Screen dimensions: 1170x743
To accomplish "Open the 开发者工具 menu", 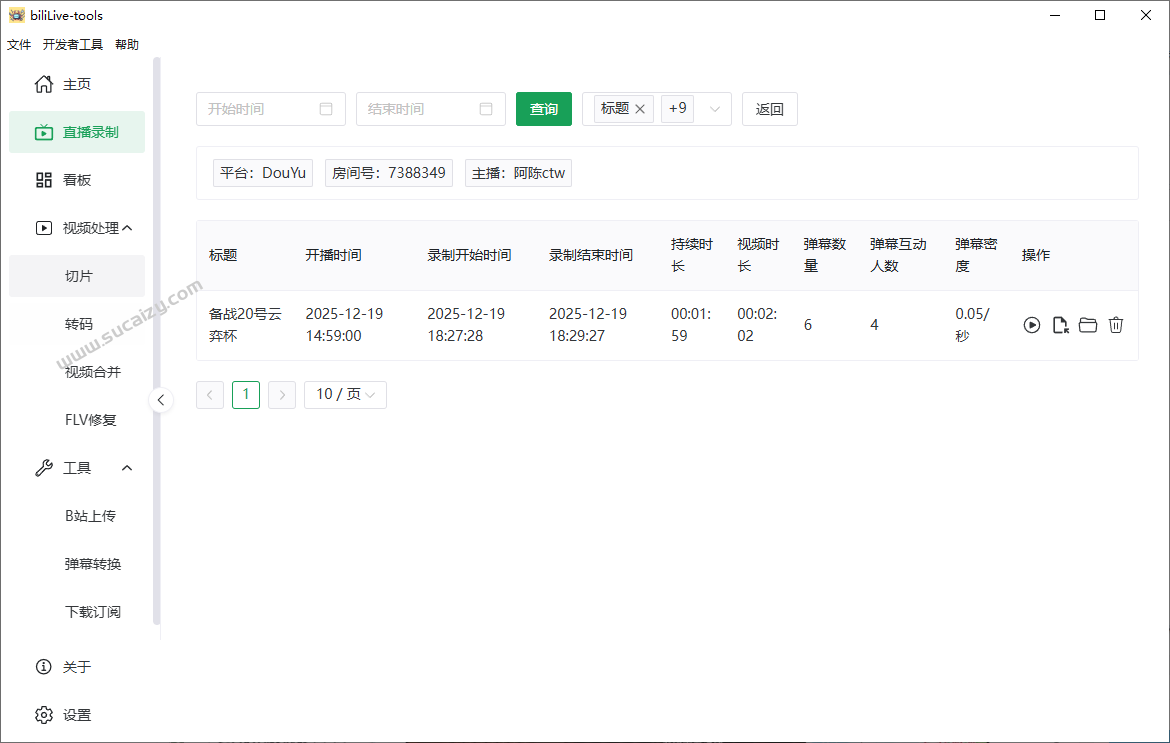I will click(71, 43).
